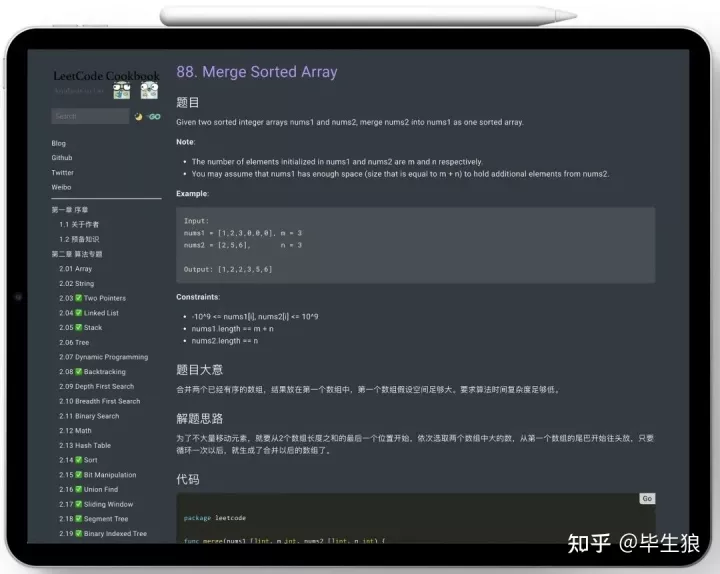
Task: Open the Weibo link
Action: coord(62,187)
